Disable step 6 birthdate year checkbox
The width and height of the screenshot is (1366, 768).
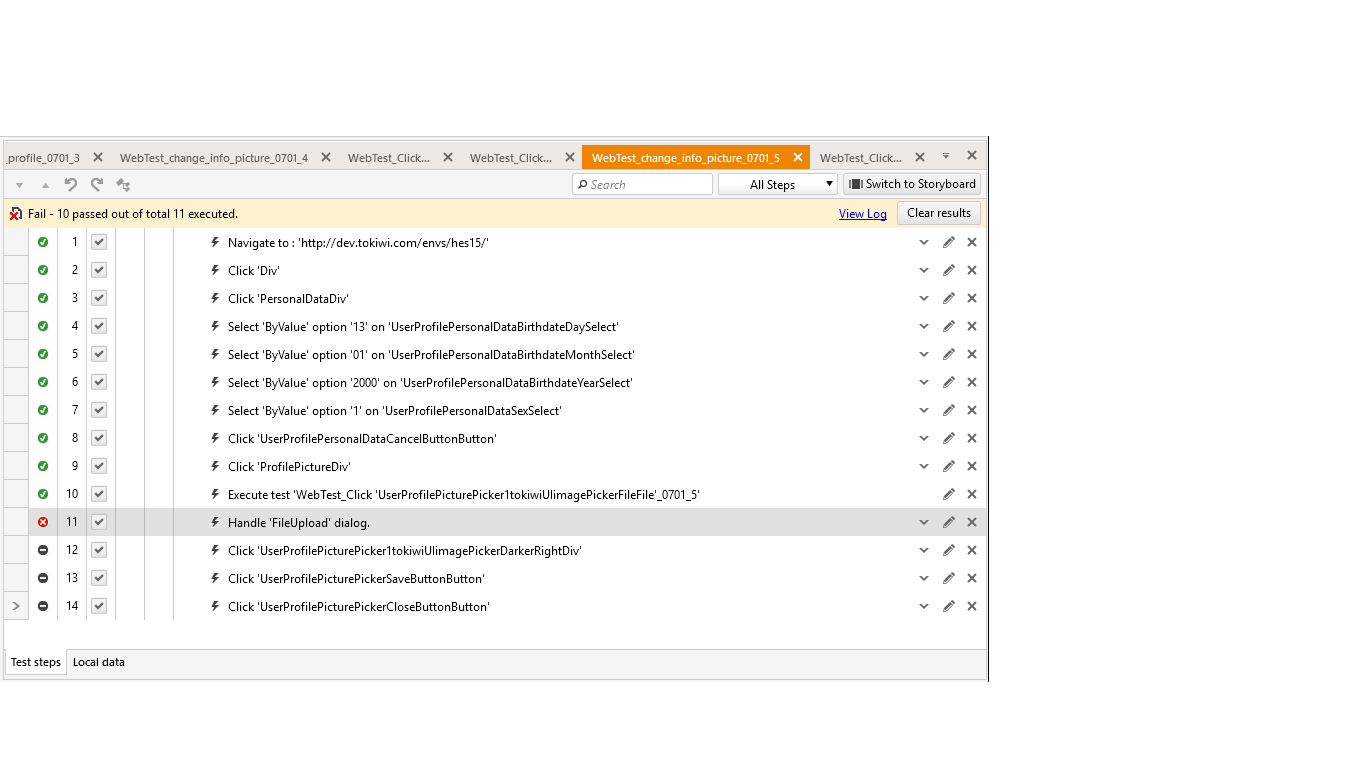coord(99,382)
